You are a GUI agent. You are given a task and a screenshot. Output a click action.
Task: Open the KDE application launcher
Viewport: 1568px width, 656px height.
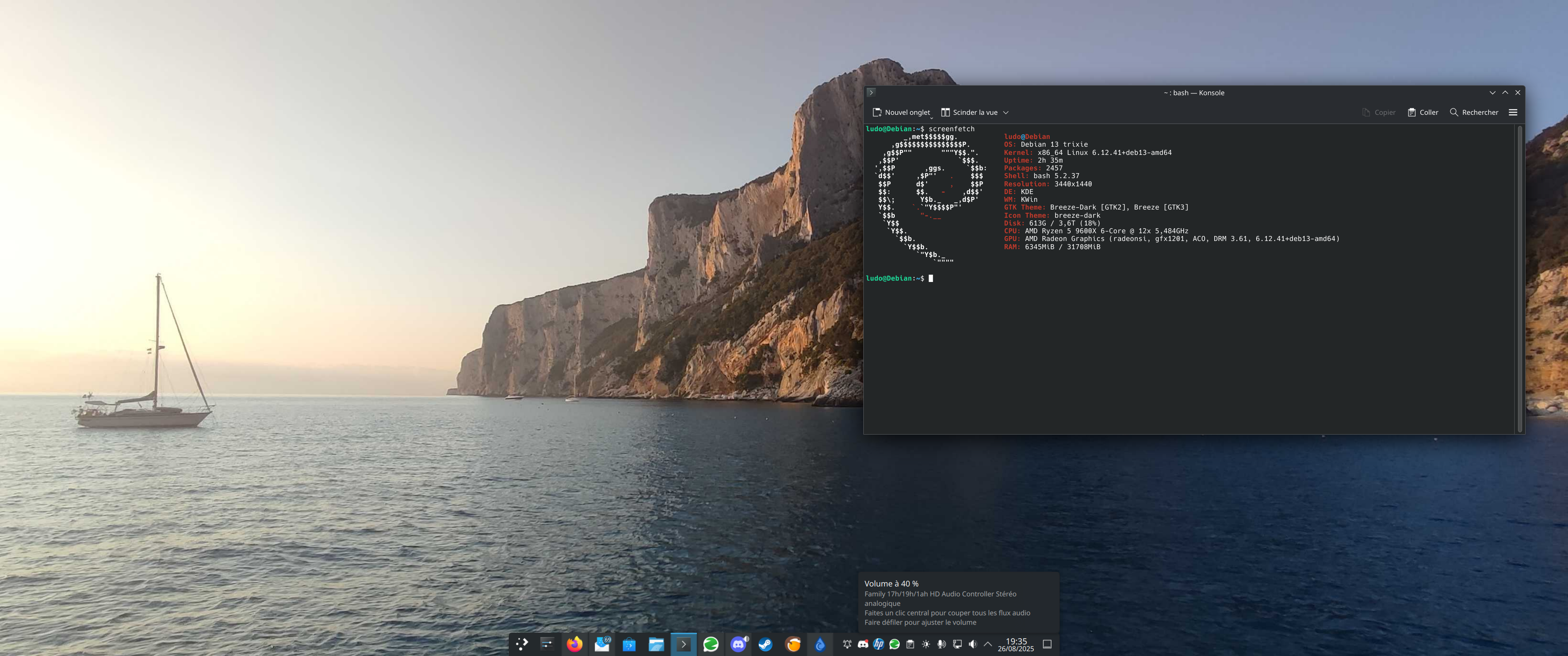pyautogui.click(x=521, y=644)
